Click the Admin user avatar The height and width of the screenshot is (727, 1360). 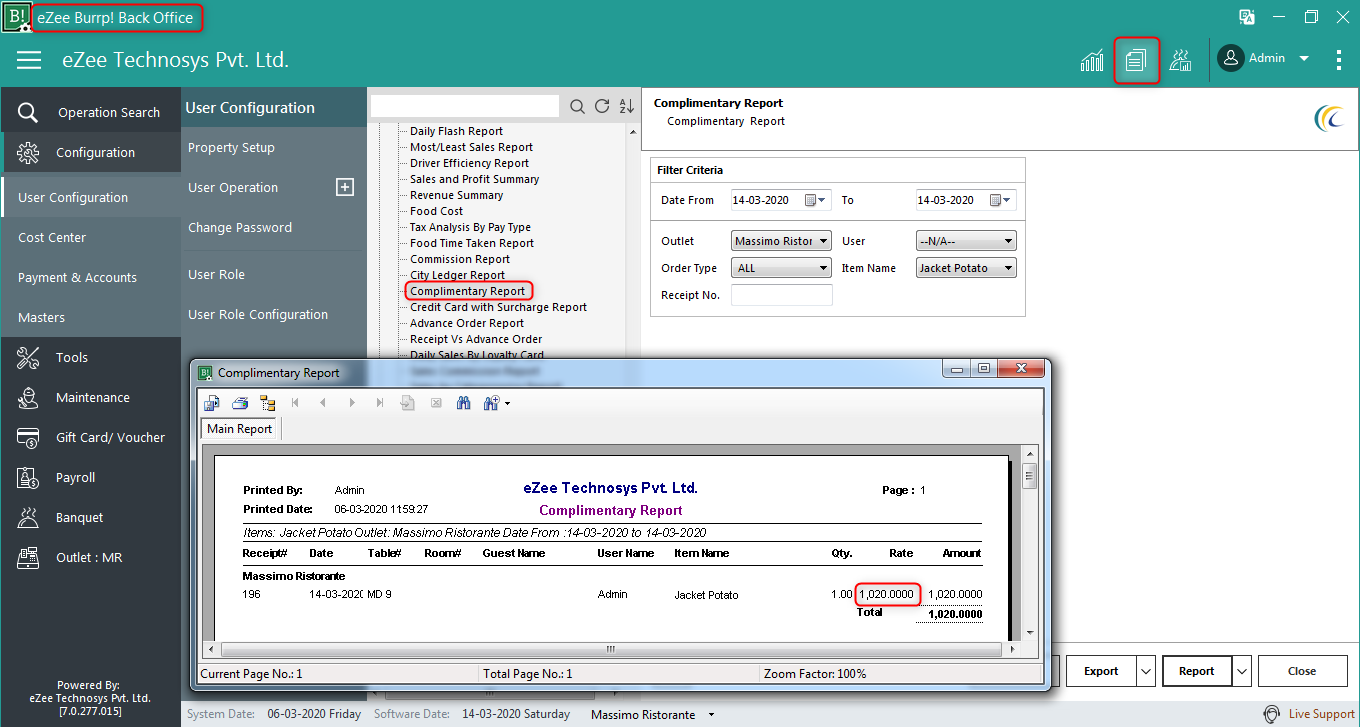point(1231,58)
